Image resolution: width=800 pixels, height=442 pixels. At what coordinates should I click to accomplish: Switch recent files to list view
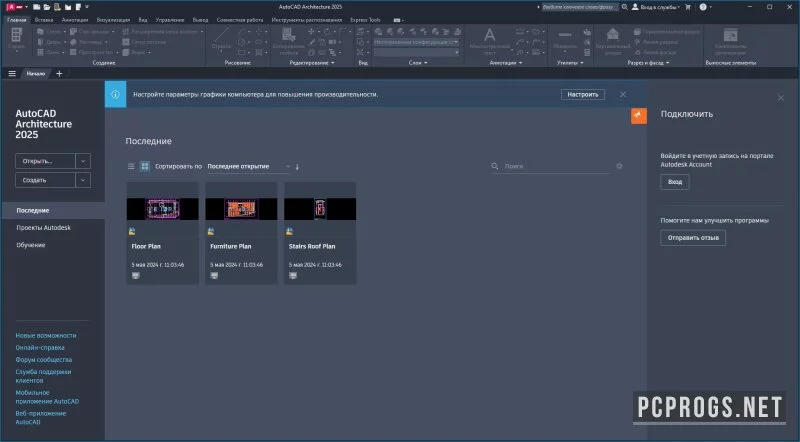[131, 166]
